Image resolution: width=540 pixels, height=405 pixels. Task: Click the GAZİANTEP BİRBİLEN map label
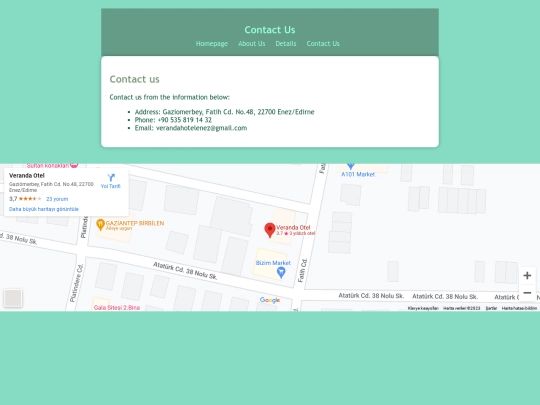135,223
